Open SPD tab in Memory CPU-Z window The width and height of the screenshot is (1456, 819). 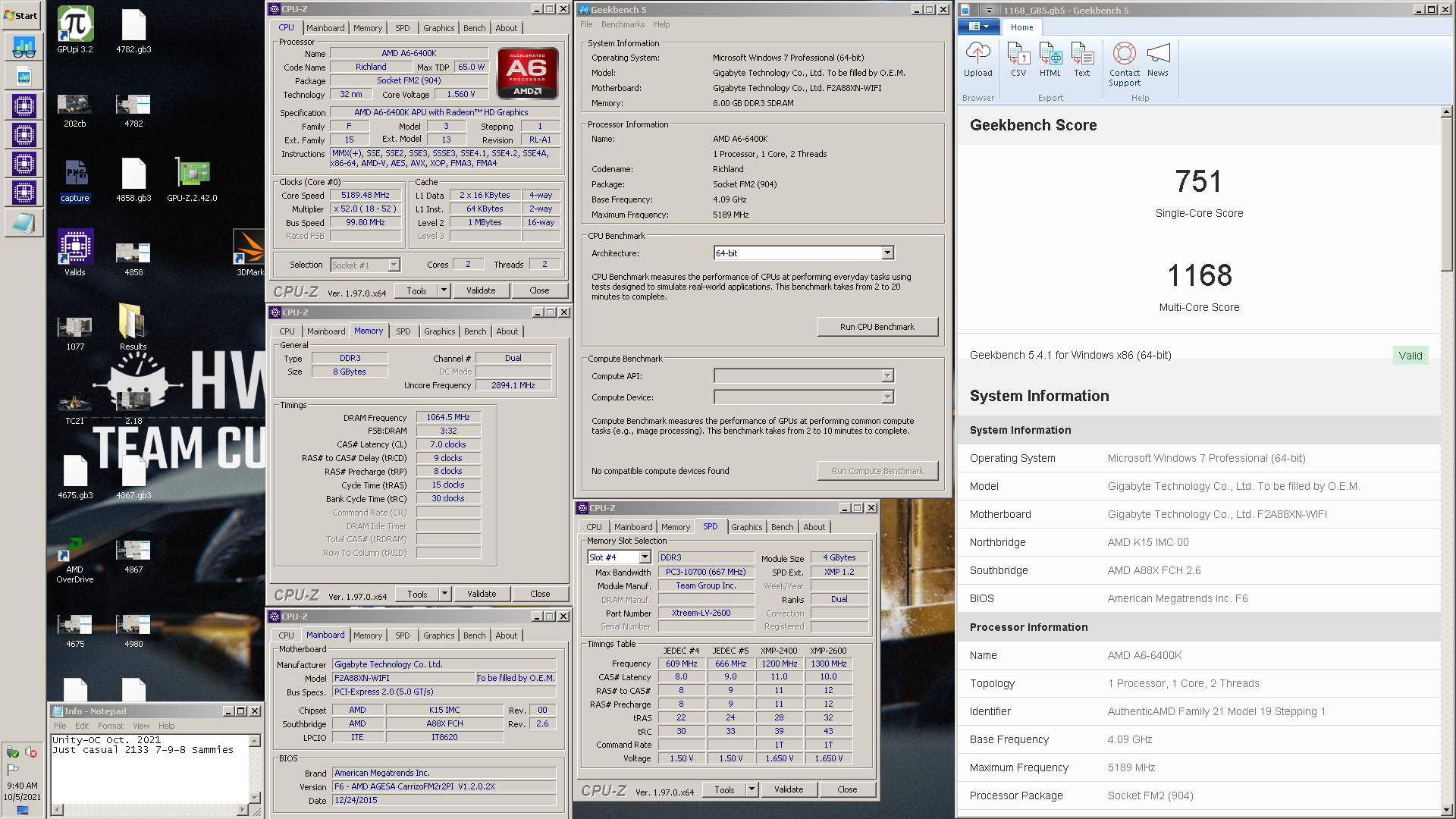point(403,331)
